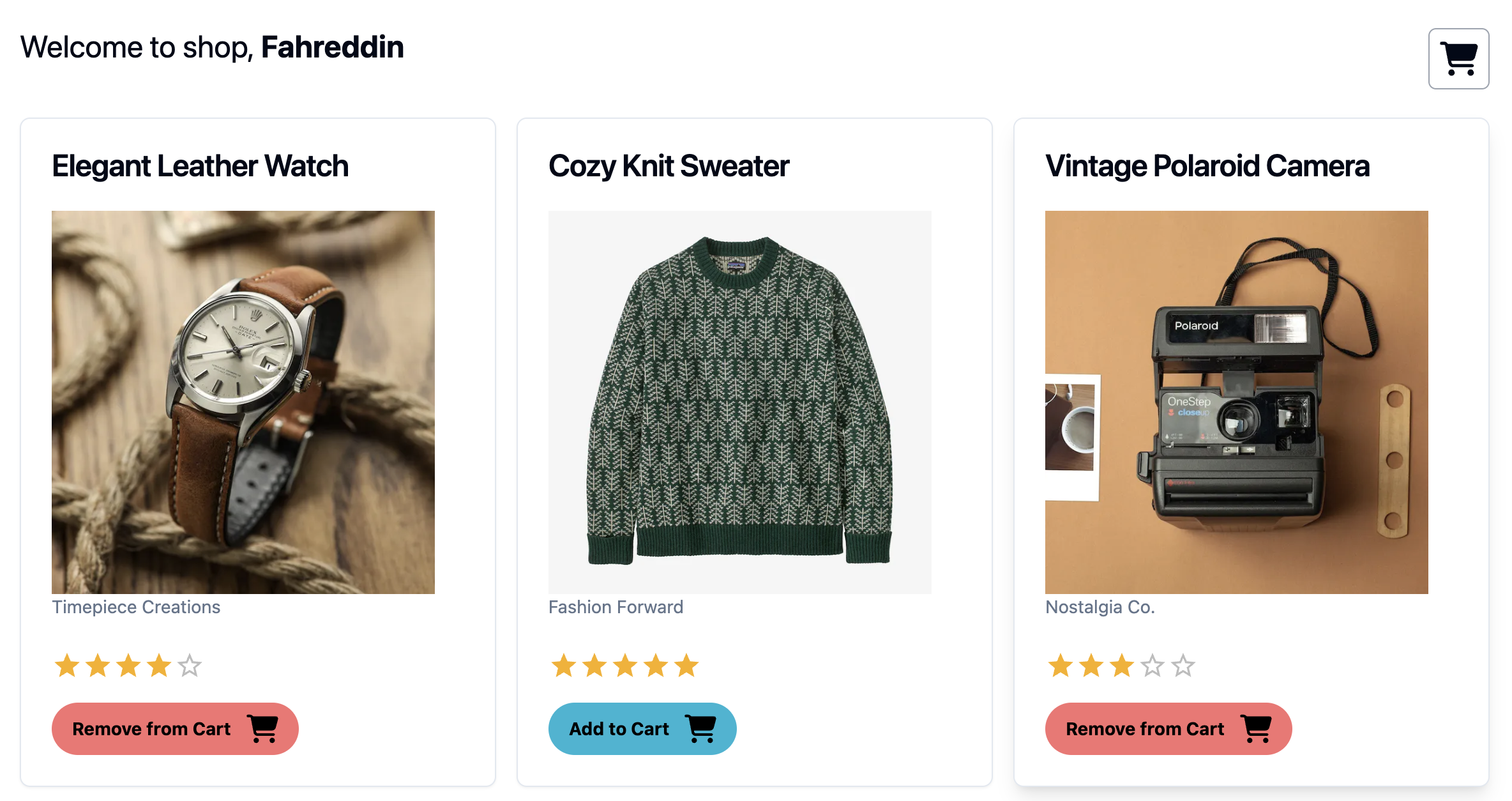The width and height of the screenshot is (1512, 801).
Task: Remove the Vintage Polaroid Camera from cart
Action: (x=1168, y=728)
